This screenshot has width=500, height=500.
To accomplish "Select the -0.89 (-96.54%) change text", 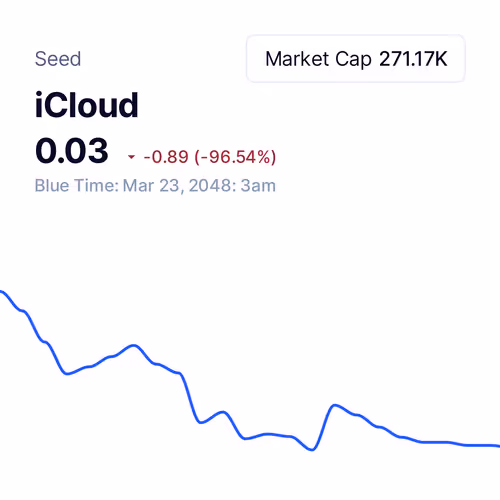I will [210, 157].
